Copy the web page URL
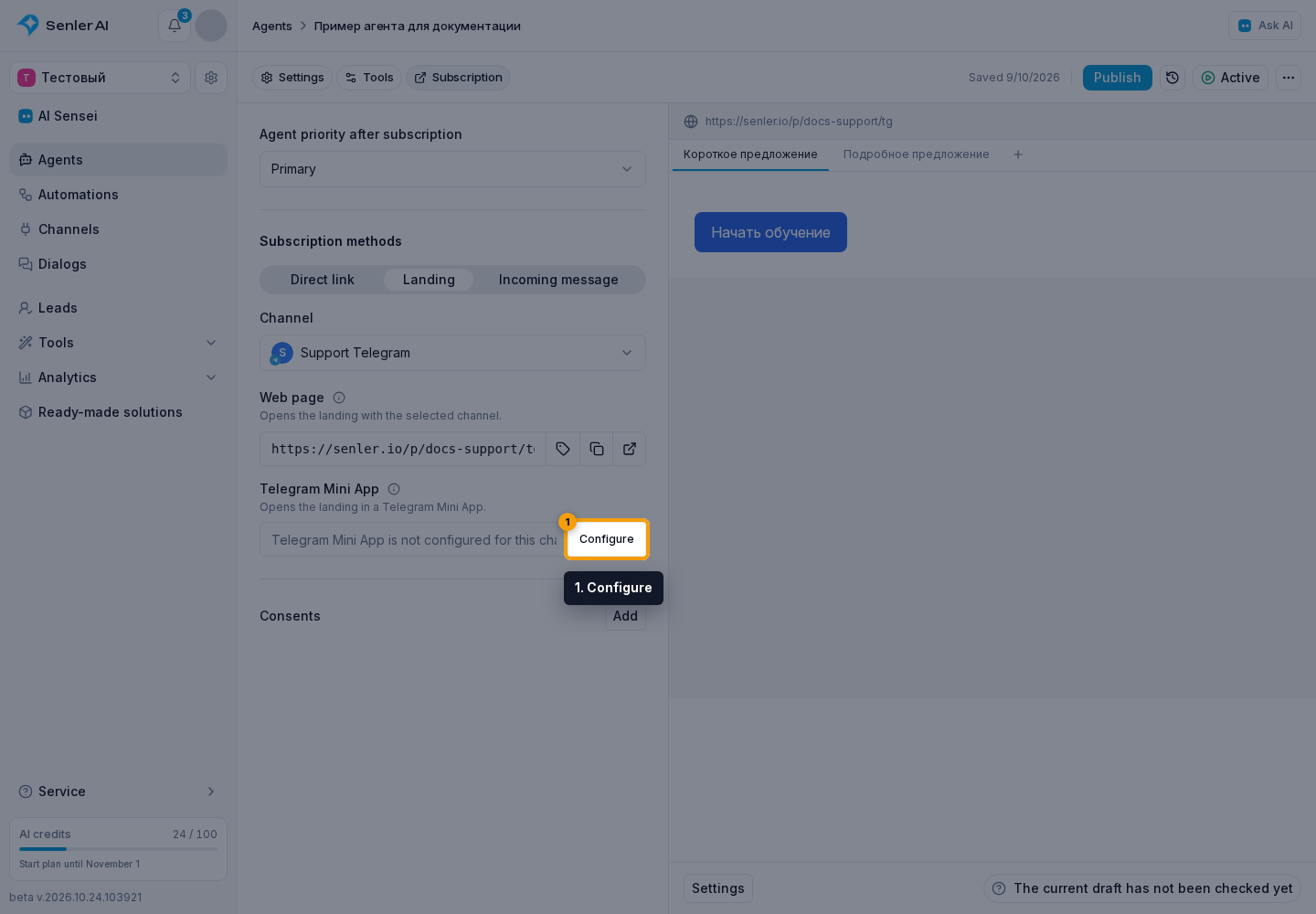Screen dimensions: 1316x914 pyautogui.click(x=597, y=449)
